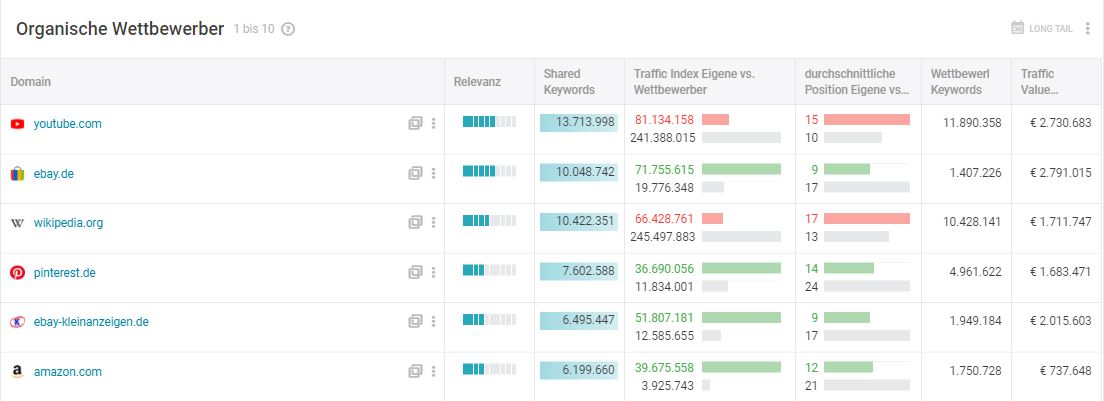Click traffic value € 737.648
The width and height of the screenshot is (1104, 401).
pyautogui.click(x=1067, y=371)
